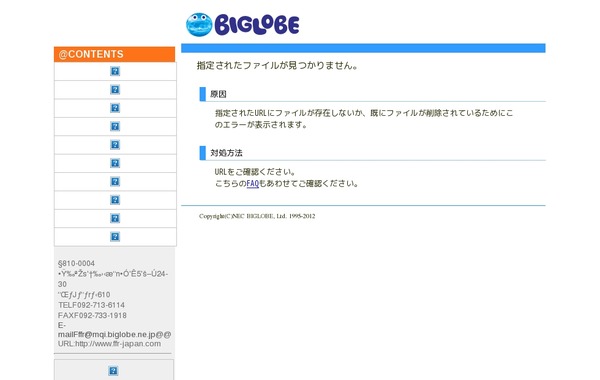This screenshot has width=600, height=380.
Task: Click the 対処方法 section heading
Action: pyautogui.click(x=226, y=153)
